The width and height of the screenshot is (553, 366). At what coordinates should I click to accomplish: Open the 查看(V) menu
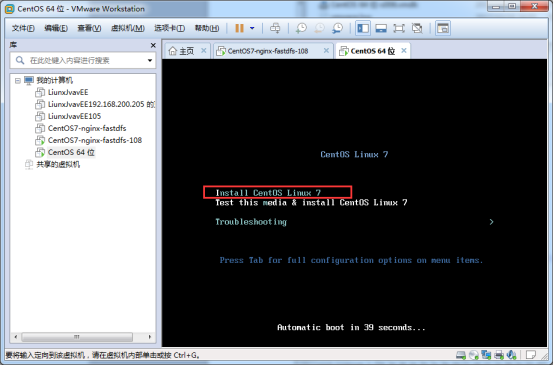pos(89,28)
